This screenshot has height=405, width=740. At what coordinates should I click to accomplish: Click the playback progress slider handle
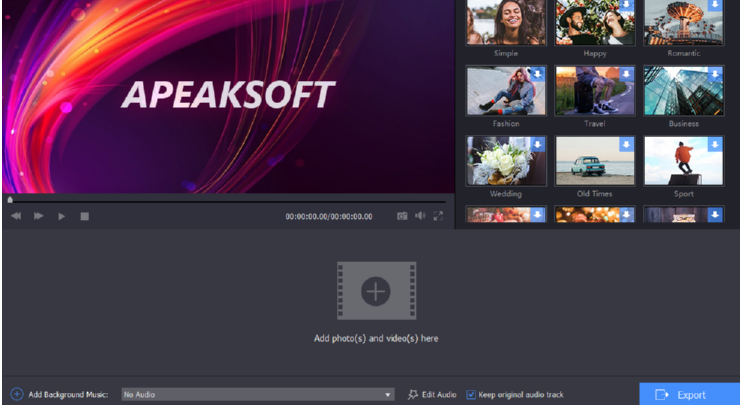[x=10, y=200]
